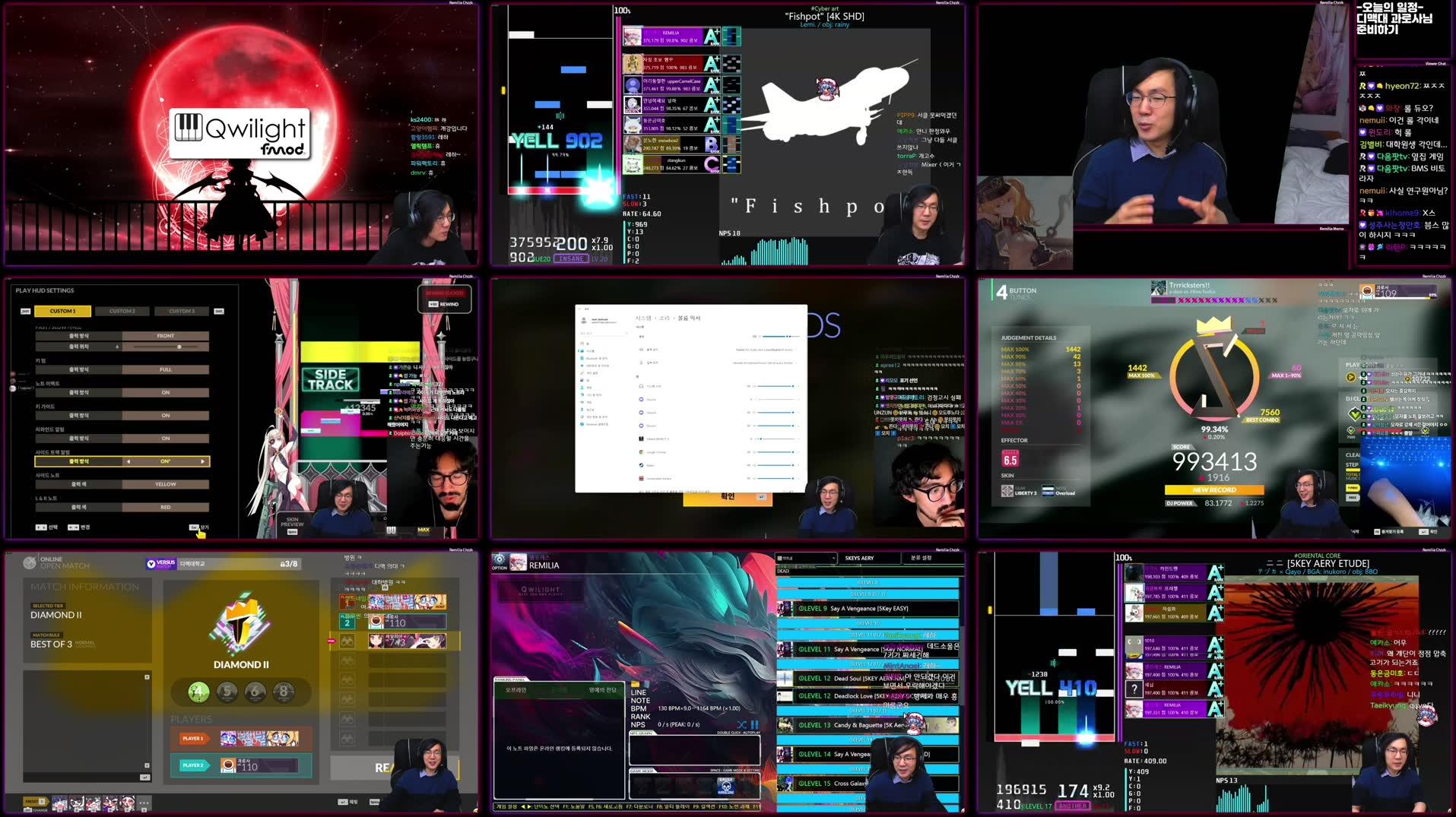This screenshot has width=1456, height=817.
Task: Toggle the key guide ON setting
Action: tap(165, 416)
